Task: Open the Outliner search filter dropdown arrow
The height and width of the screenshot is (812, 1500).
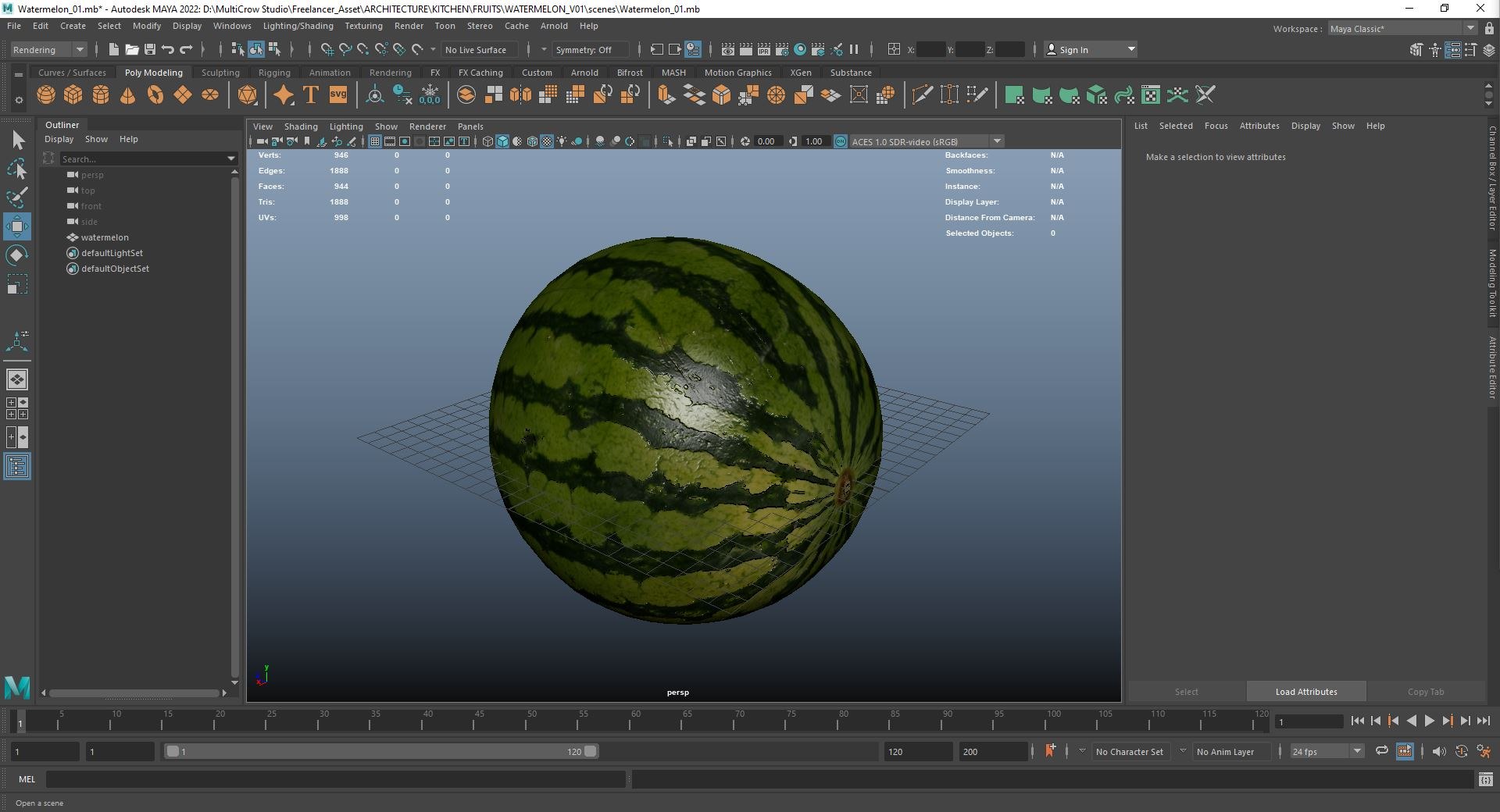Action: click(x=231, y=158)
